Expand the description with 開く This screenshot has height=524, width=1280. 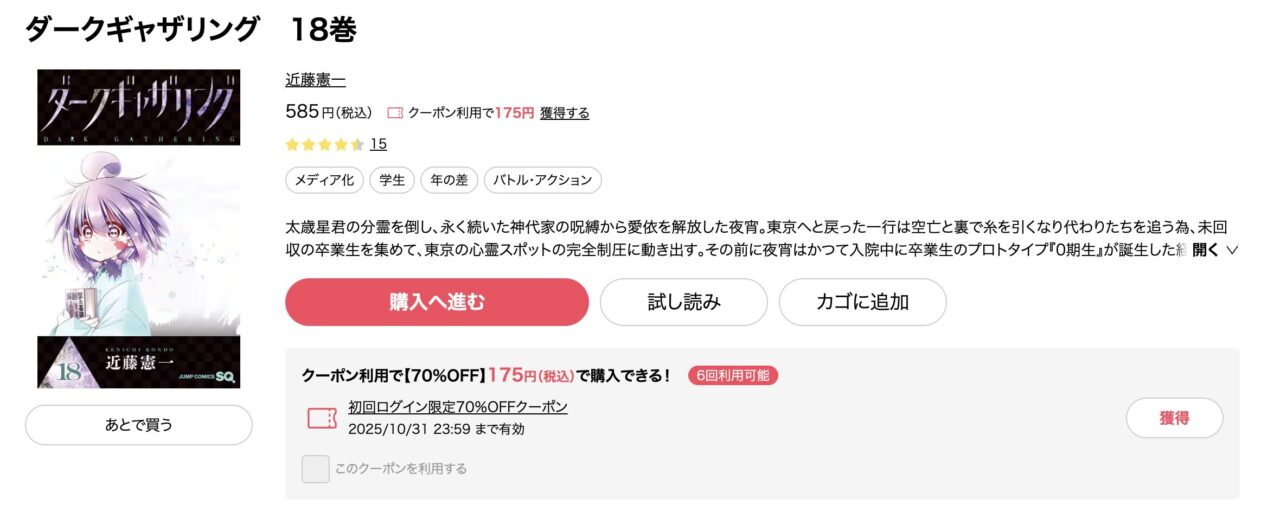[1205, 250]
